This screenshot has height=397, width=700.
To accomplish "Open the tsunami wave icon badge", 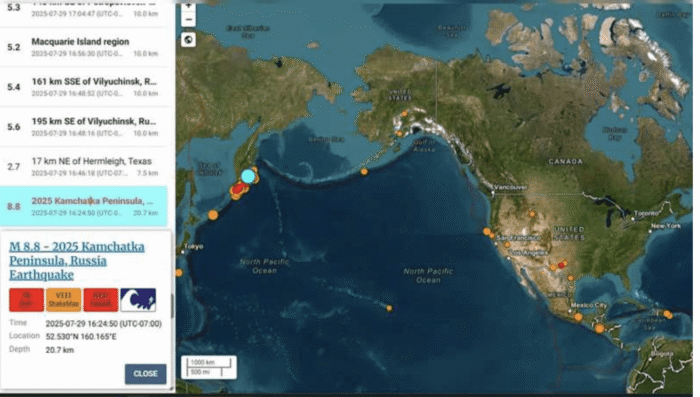I will [138, 300].
